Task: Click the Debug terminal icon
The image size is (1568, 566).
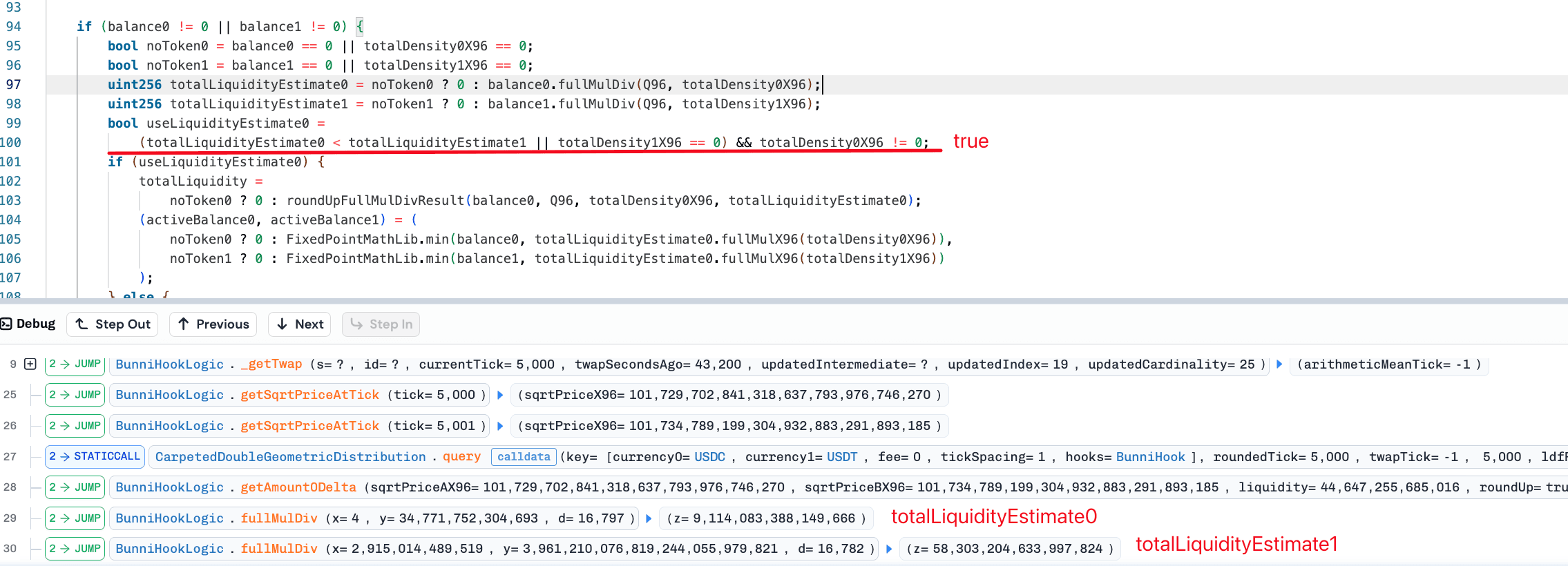Action: coord(6,324)
